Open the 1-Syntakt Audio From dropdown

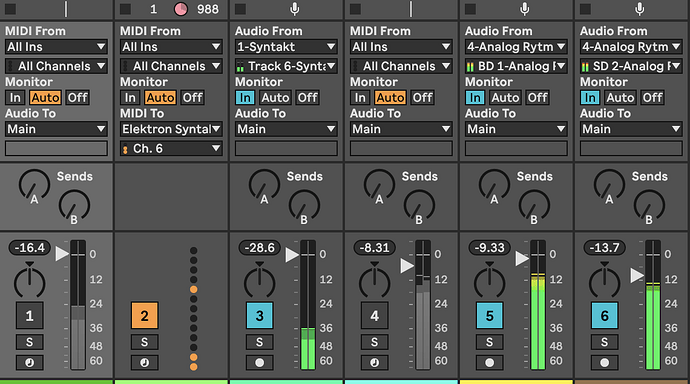(x=286, y=47)
